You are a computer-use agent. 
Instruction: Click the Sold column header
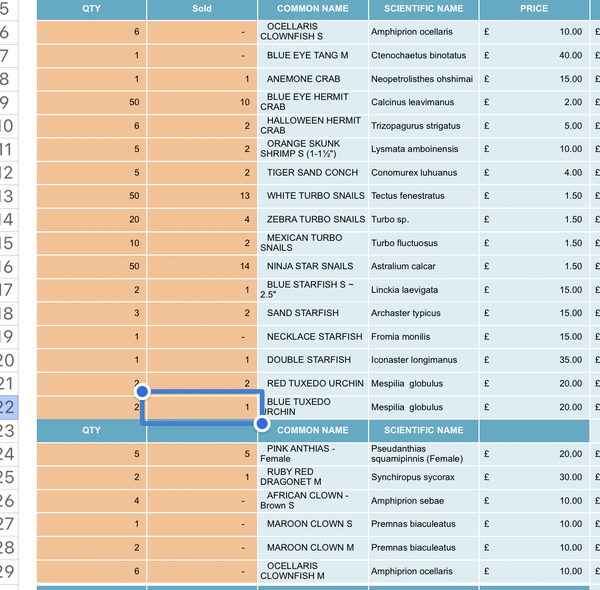point(202,9)
